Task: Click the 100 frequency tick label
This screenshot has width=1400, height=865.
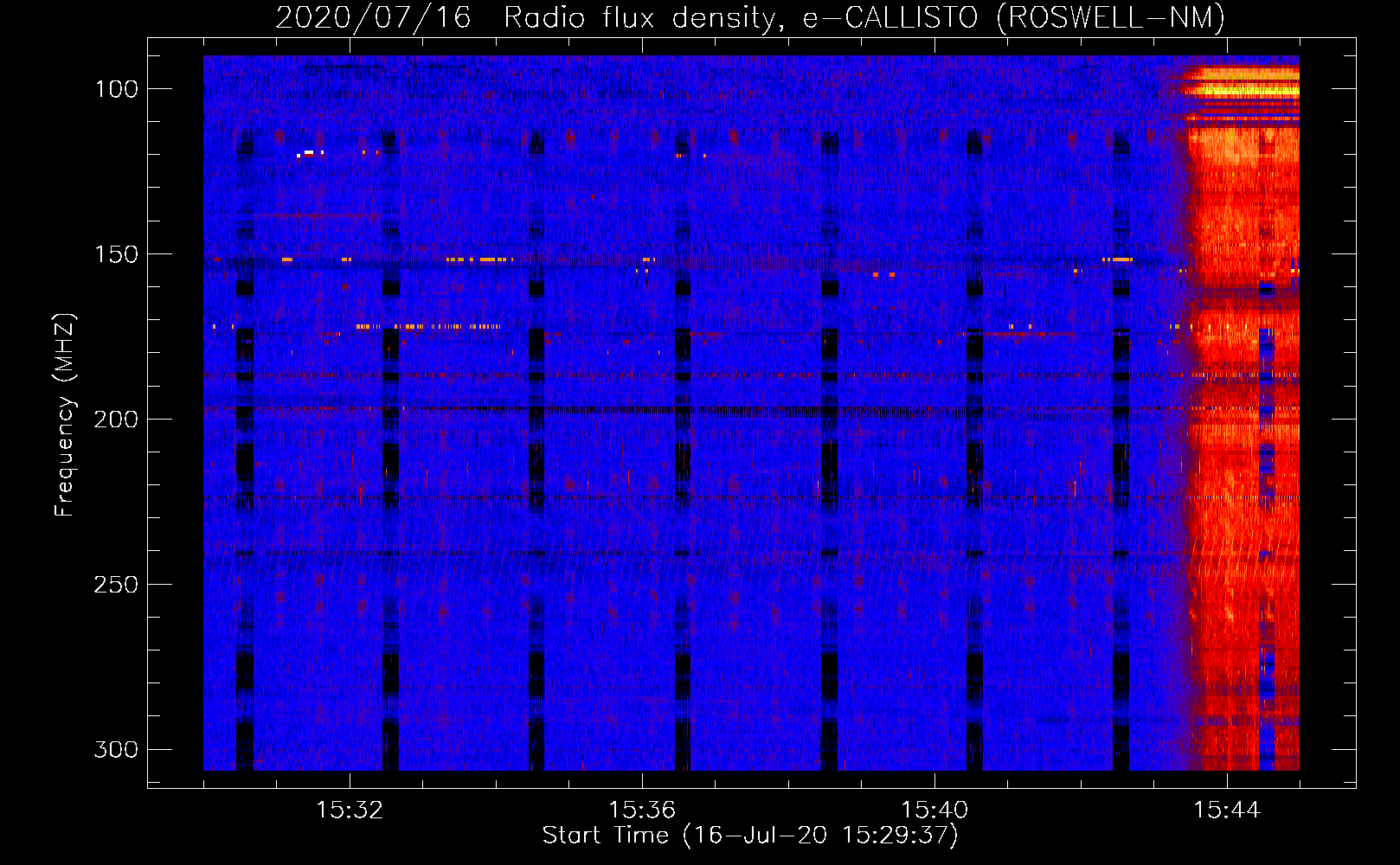Action: (x=116, y=89)
